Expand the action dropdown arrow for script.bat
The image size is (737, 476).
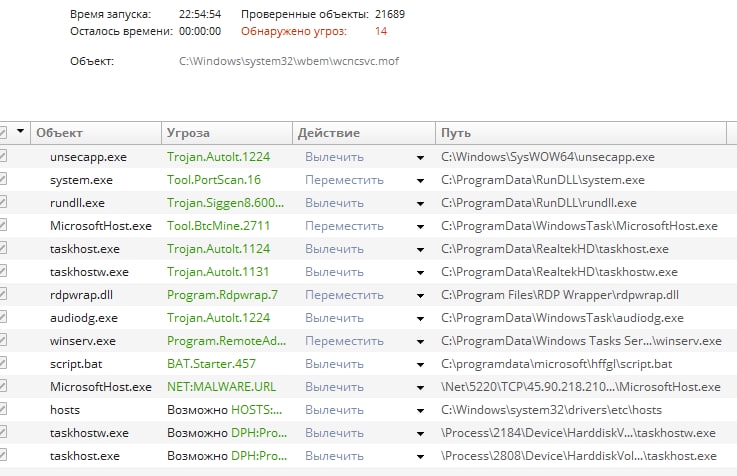[420, 365]
